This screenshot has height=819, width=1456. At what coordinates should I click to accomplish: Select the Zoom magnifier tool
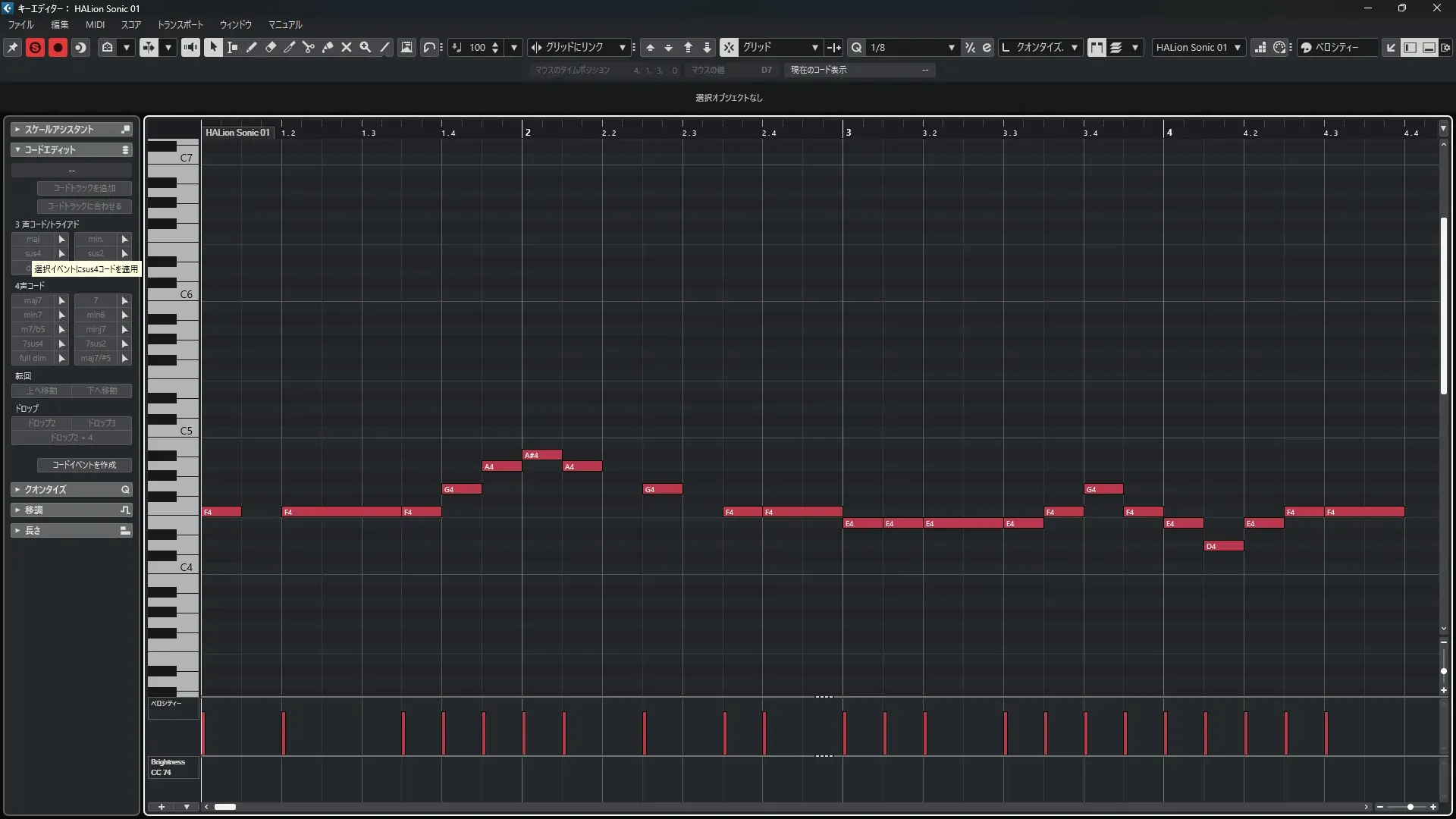tap(365, 47)
